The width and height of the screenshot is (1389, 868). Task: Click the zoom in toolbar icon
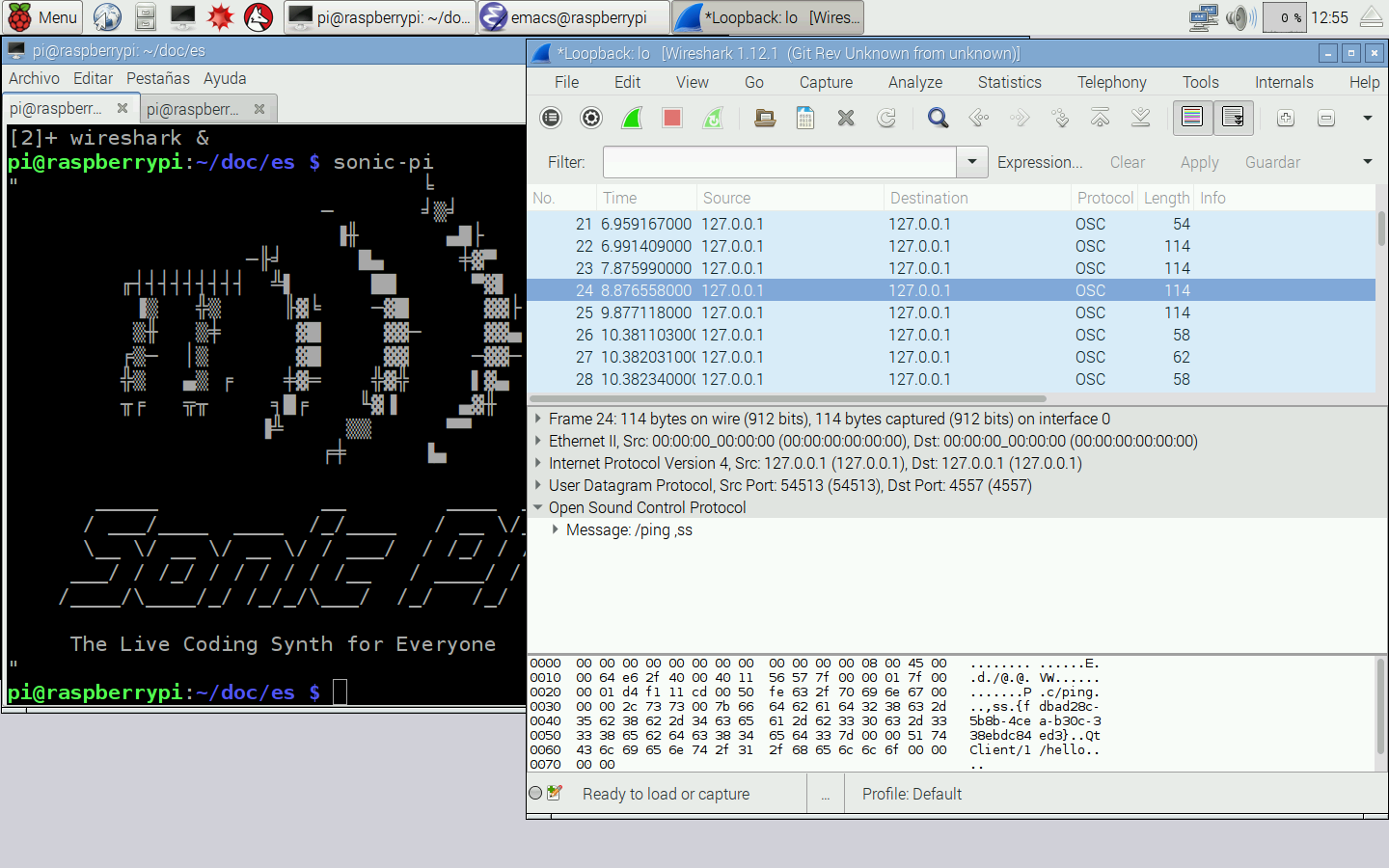coord(1286,118)
